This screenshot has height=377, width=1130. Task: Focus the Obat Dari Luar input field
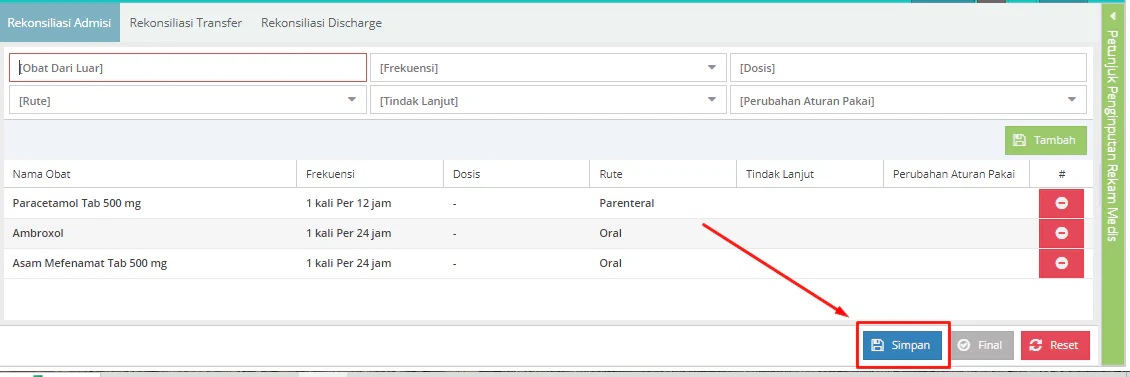187,68
